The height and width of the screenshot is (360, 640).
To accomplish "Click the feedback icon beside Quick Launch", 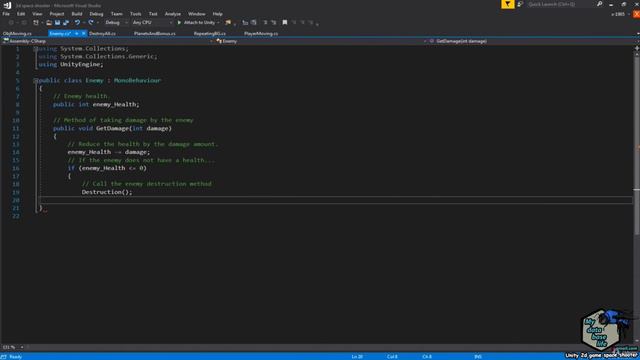I will [520, 4].
